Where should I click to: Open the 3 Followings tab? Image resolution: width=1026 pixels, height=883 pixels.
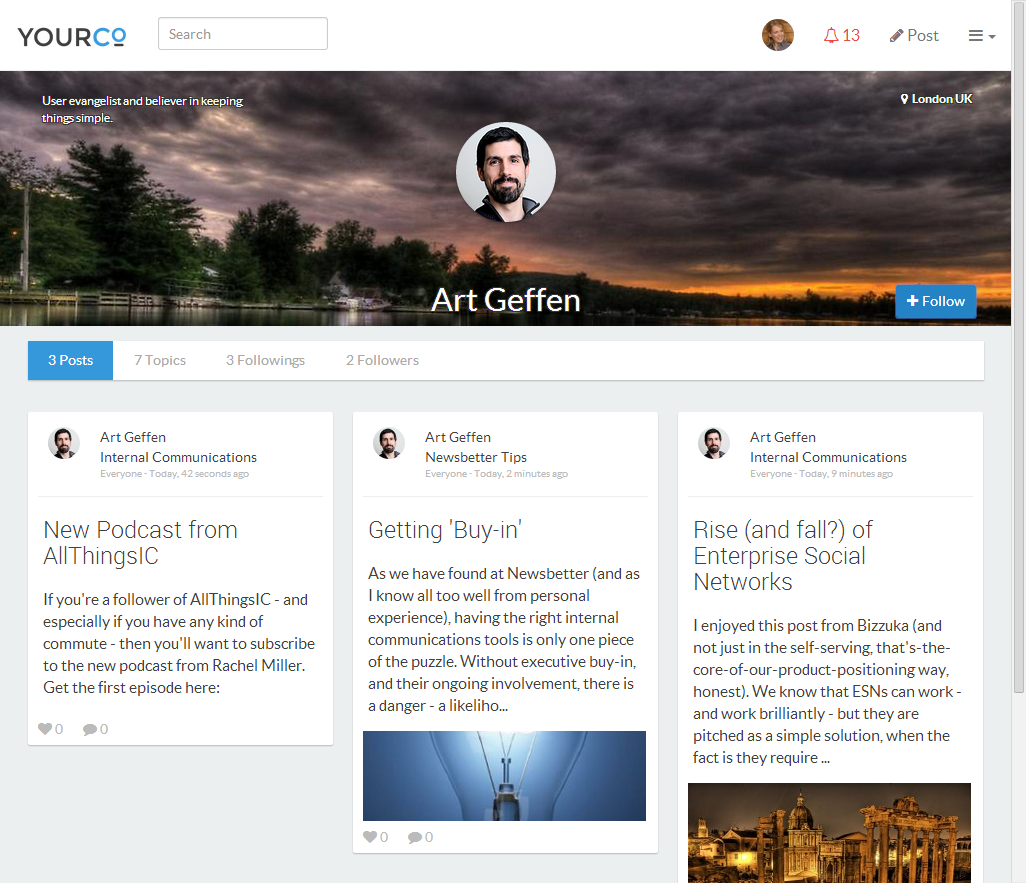pyautogui.click(x=265, y=360)
